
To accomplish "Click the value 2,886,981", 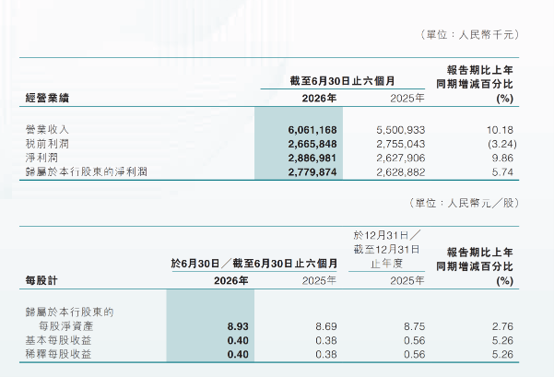I will tap(312, 158).
